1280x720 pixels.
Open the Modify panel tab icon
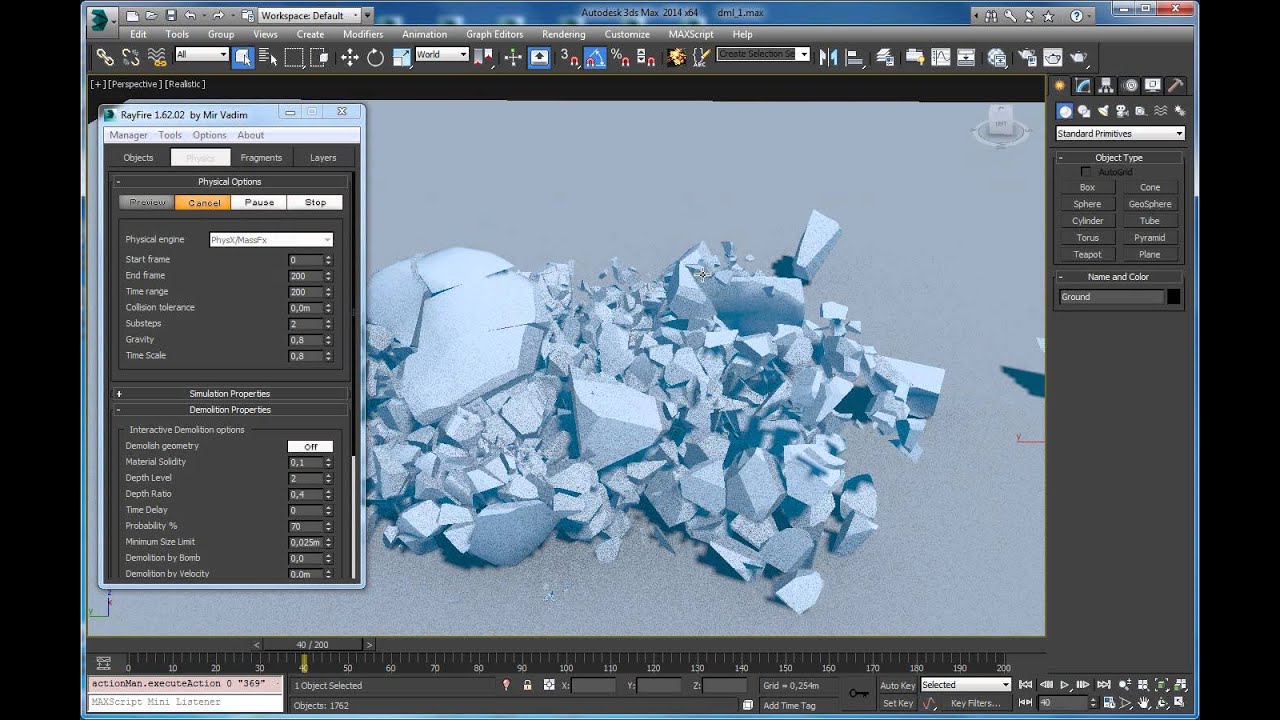tap(1083, 86)
